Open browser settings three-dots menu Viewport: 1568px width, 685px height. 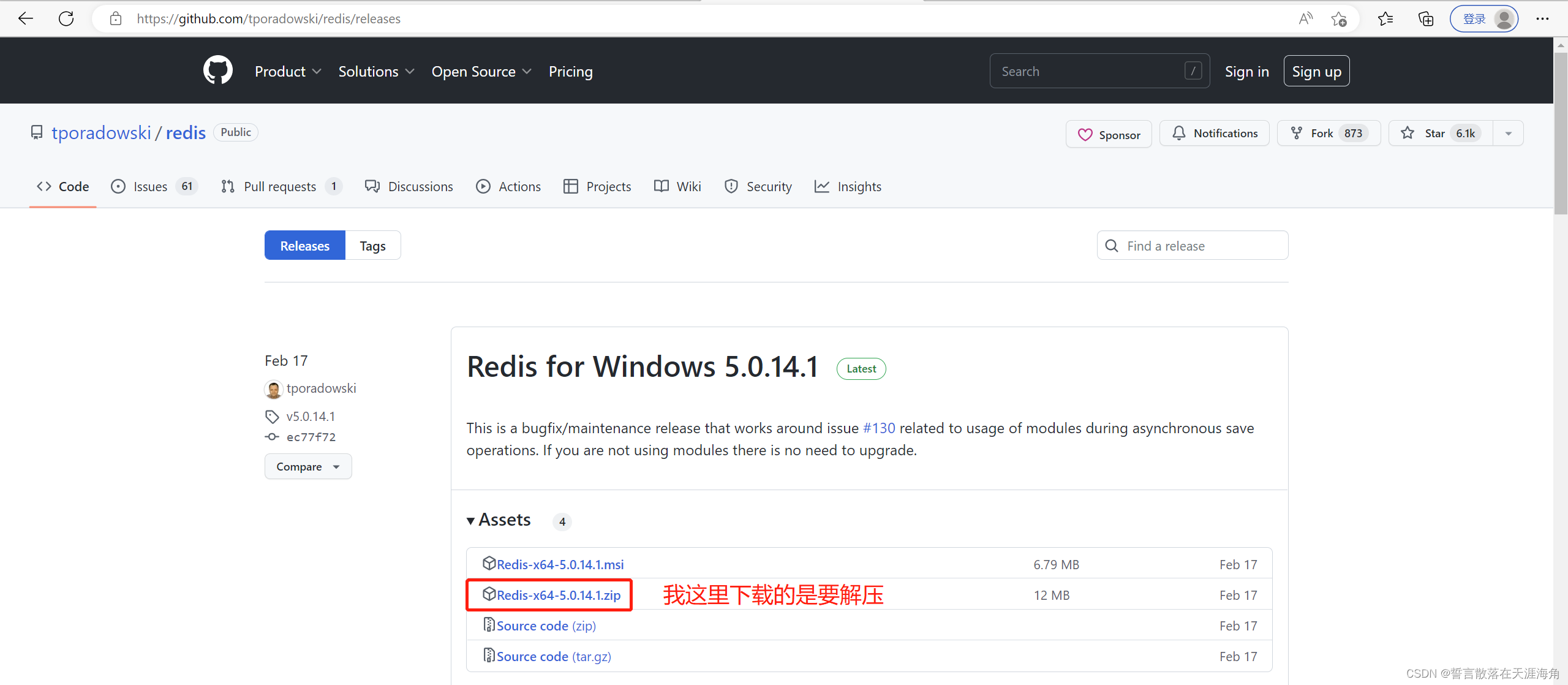pos(1542,19)
